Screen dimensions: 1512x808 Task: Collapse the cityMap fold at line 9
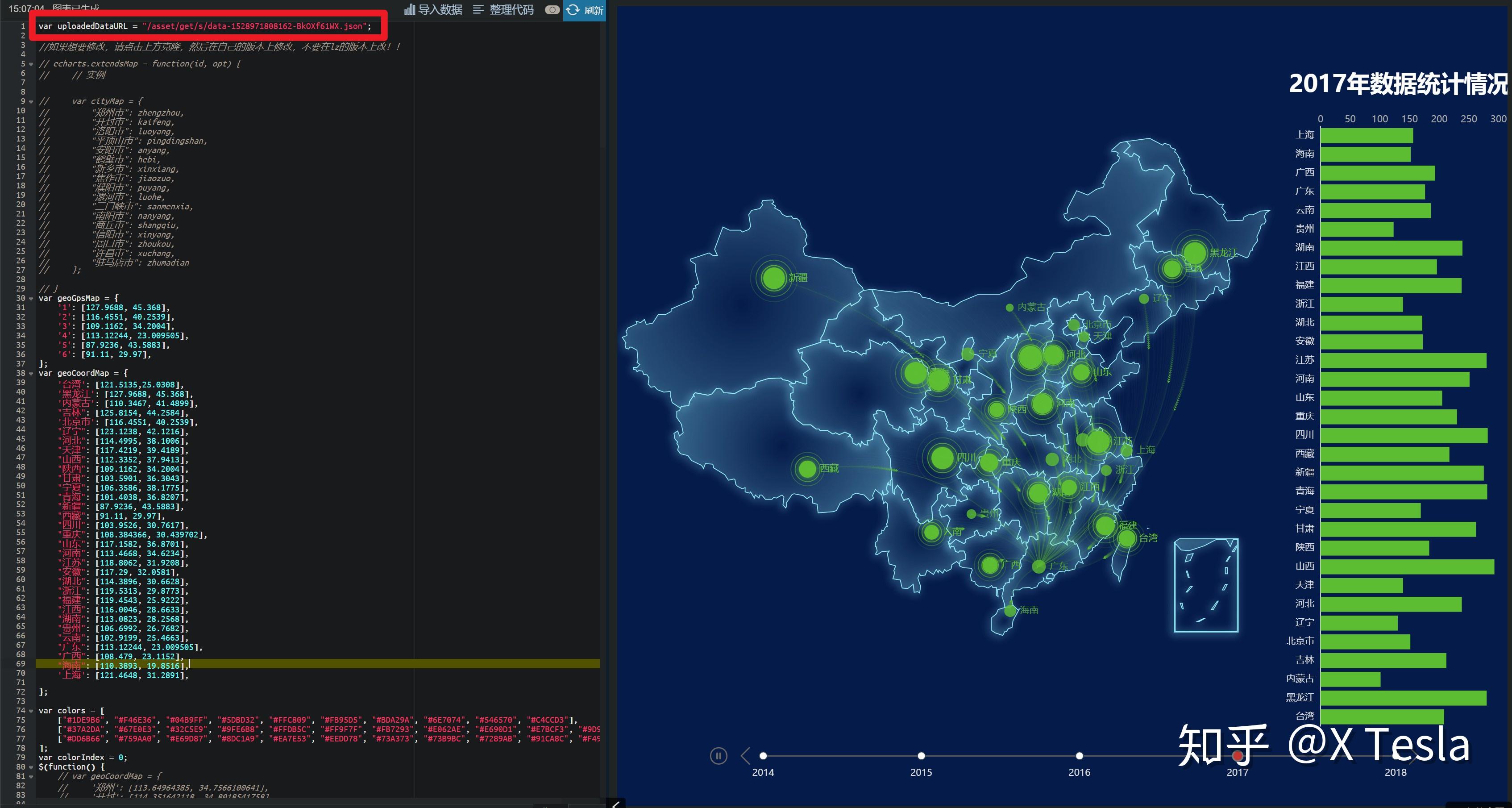pos(31,102)
